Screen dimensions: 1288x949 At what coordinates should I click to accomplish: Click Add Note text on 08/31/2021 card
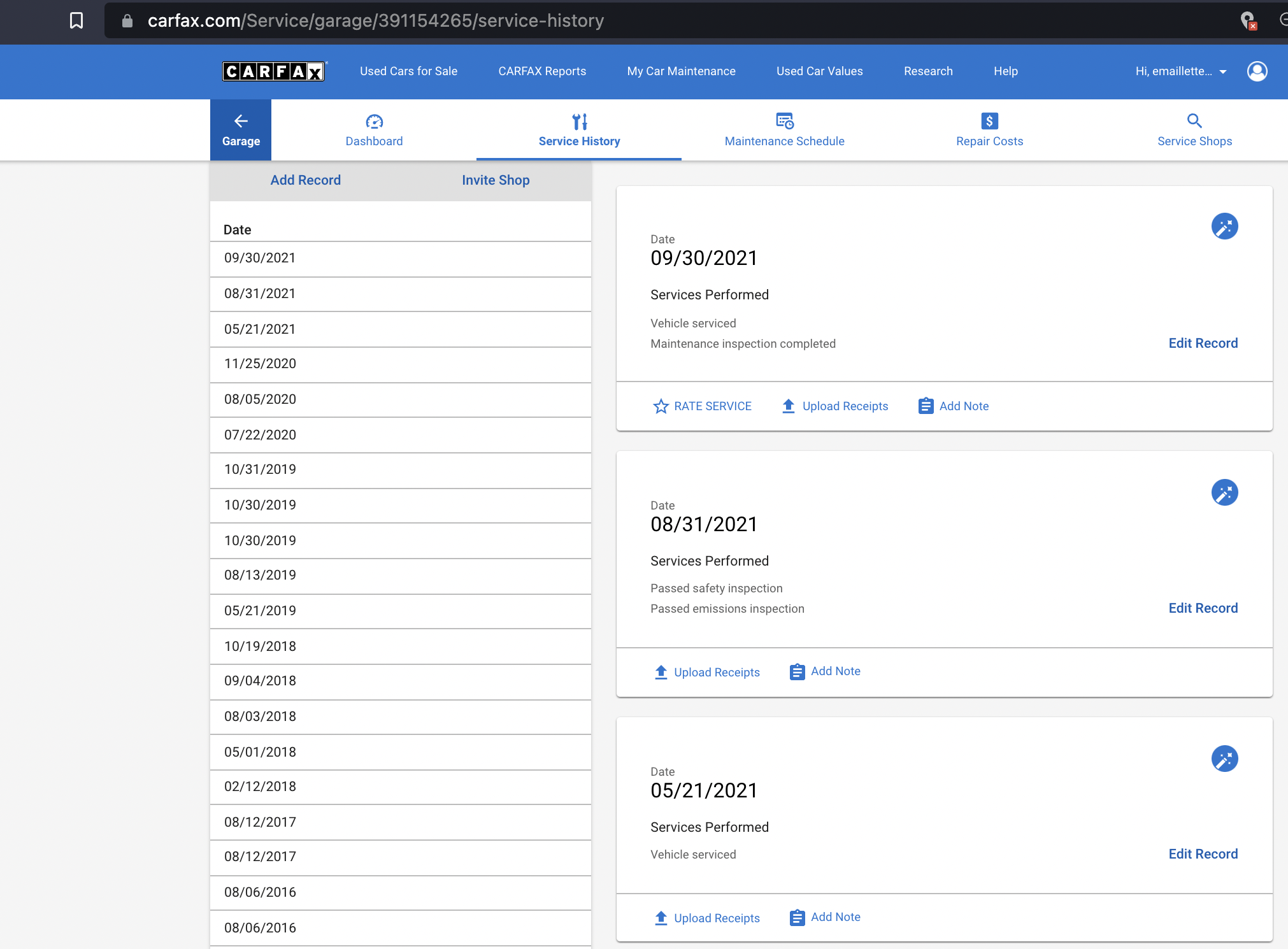(835, 671)
